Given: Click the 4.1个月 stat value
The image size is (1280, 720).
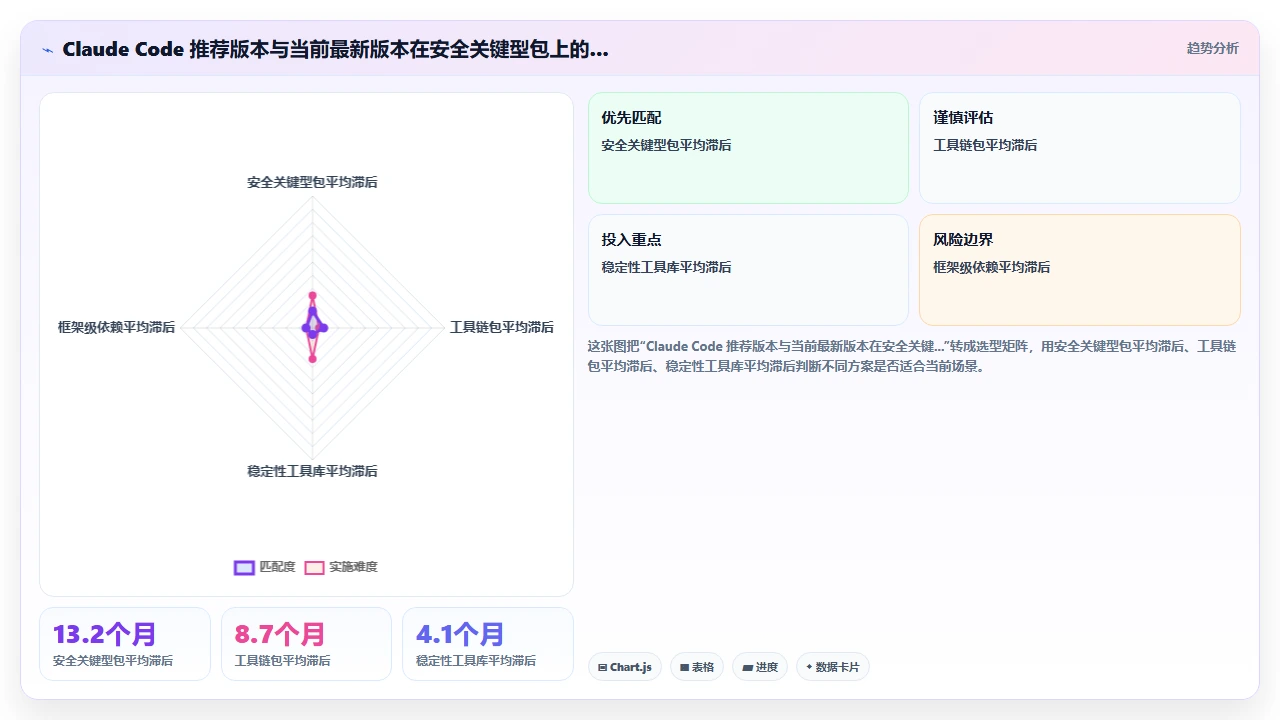Looking at the screenshot, I should pyautogui.click(x=460, y=634).
